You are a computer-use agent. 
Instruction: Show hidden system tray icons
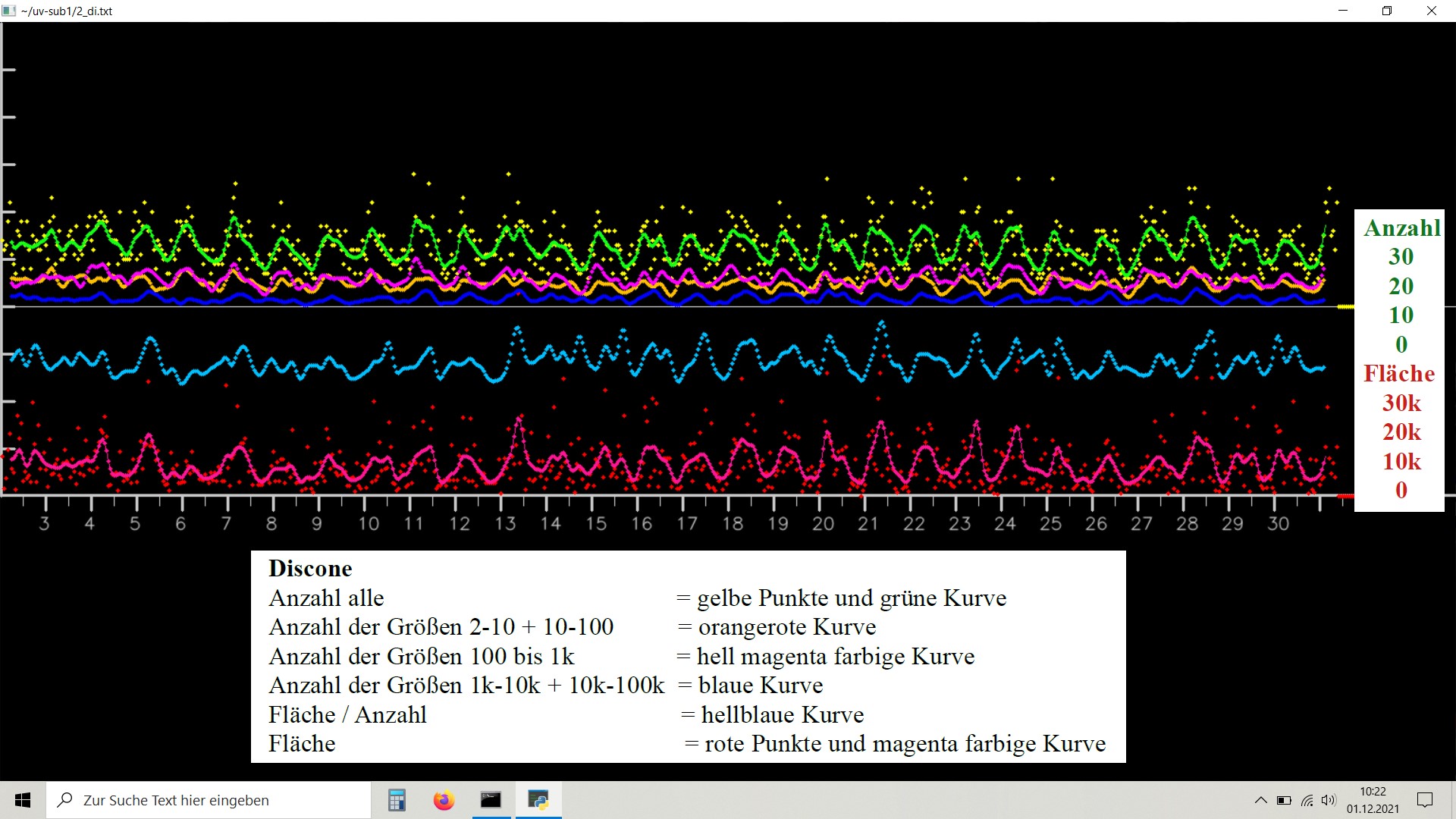click(1260, 800)
